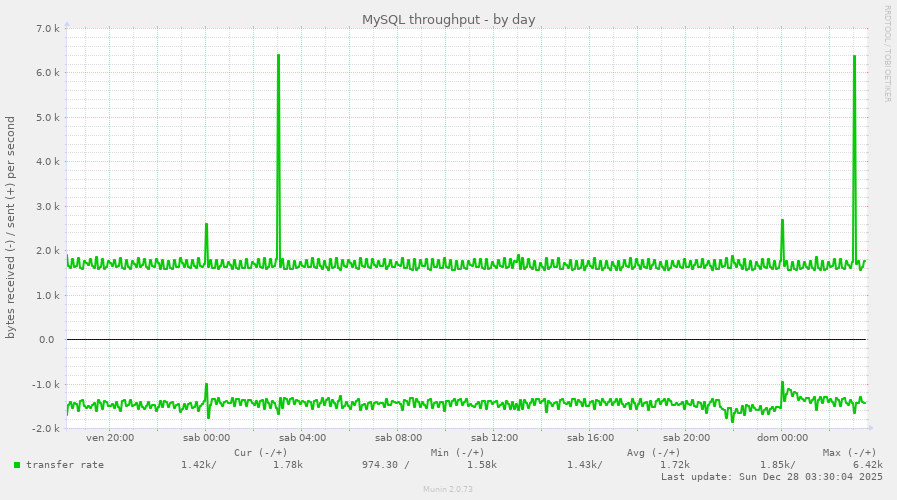Click the tall sent spike after sab 00:00
The image size is (897, 500).
point(279,157)
